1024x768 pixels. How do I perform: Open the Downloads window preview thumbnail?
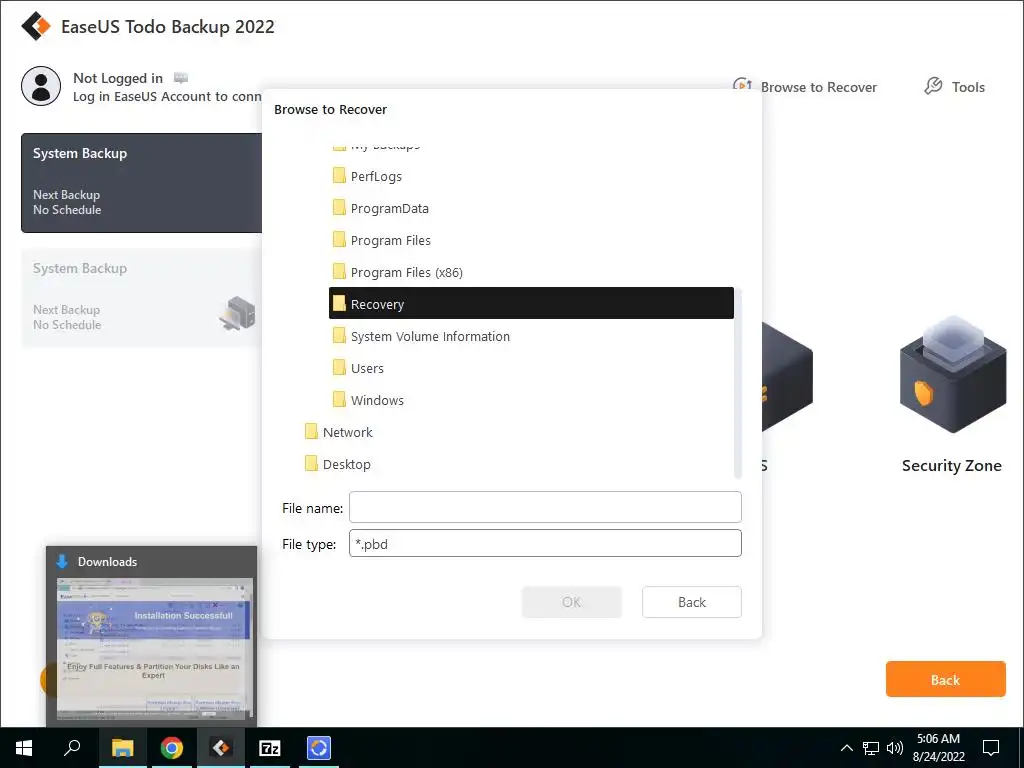[x=155, y=648]
